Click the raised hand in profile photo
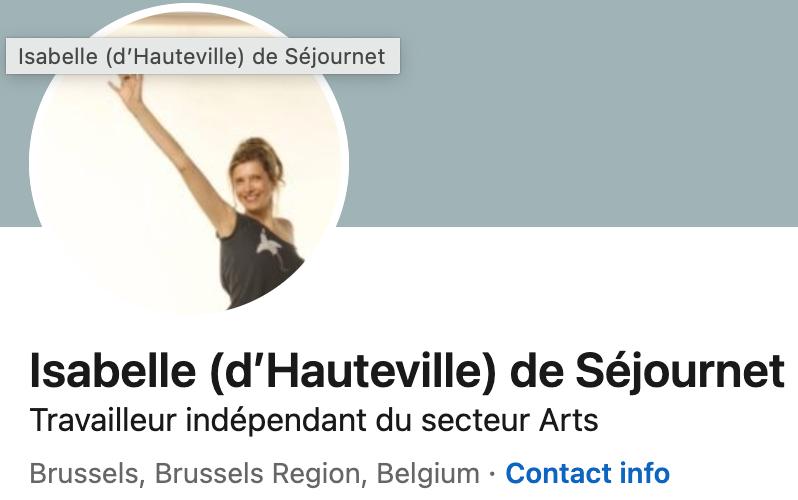This screenshot has width=798, height=500. (128, 88)
